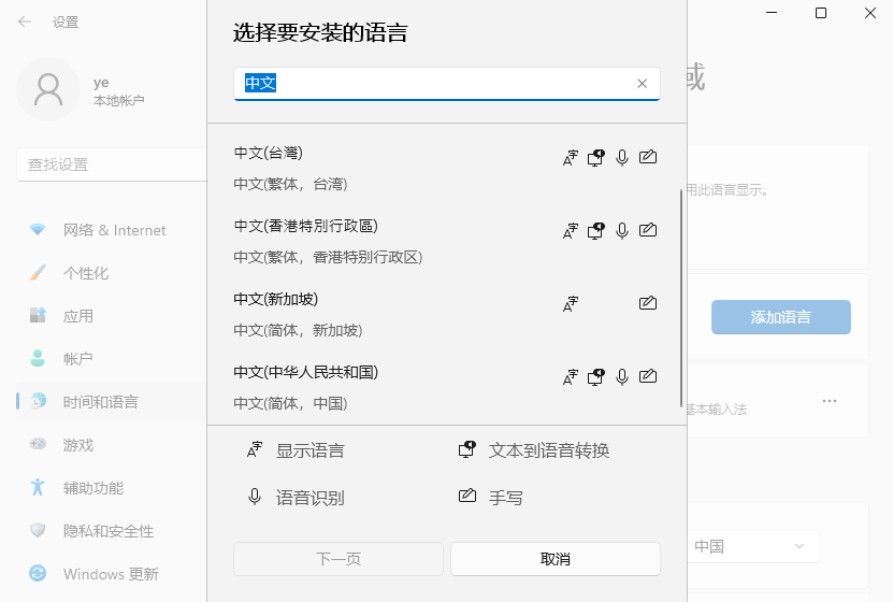The image size is (893, 602).
Task: Select the text-to-speech icon for 中文(香港特别行政區)
Action: [596, 229]
